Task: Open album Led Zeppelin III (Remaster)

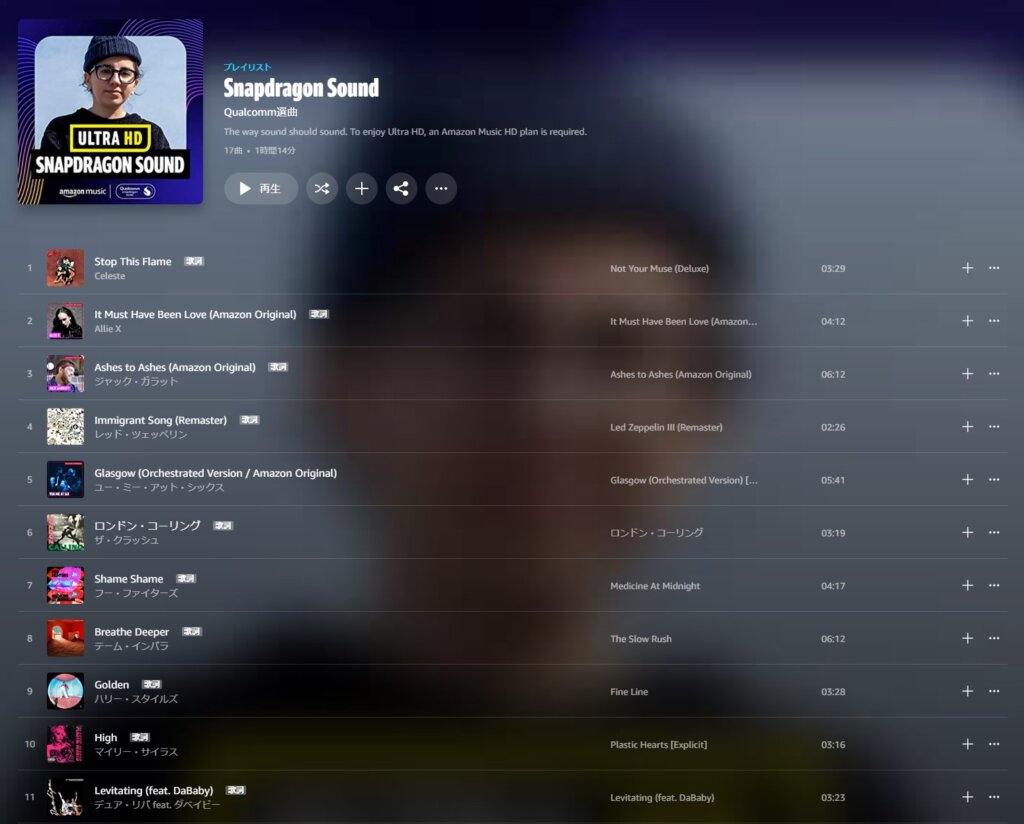Action: tap(666, 427)
